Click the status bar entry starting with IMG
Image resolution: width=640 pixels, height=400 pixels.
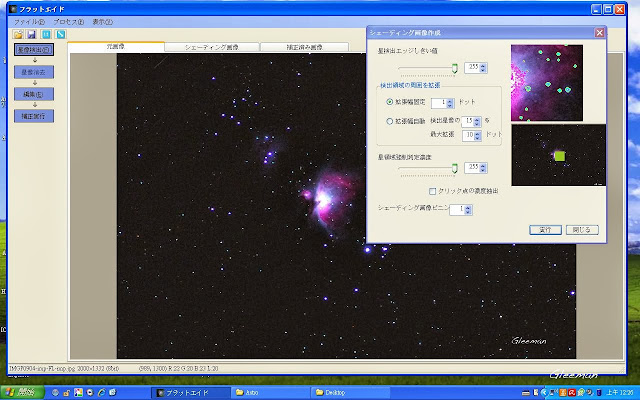coord(64,369)
